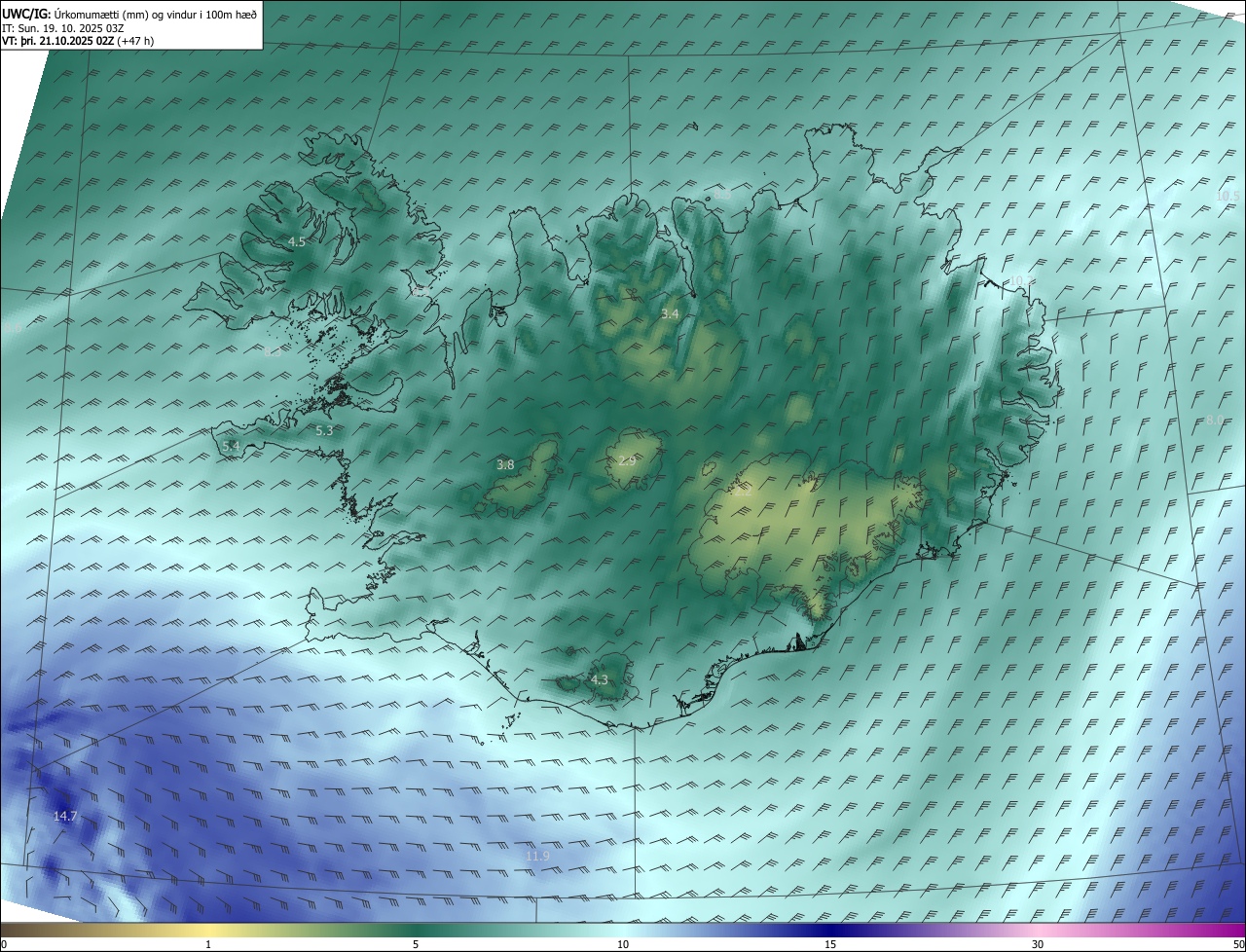Click the 11.9 value south of Iceland
The width and height of the screenshot is (1246, 952).
pyautogui.click(x=537, y=856)
